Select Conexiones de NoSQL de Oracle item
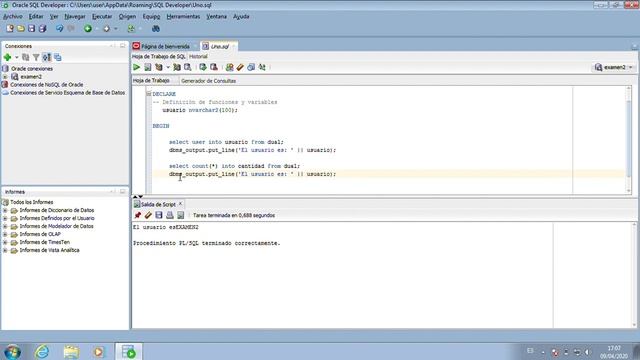This screenshot has width=640, height=360. 47,84
